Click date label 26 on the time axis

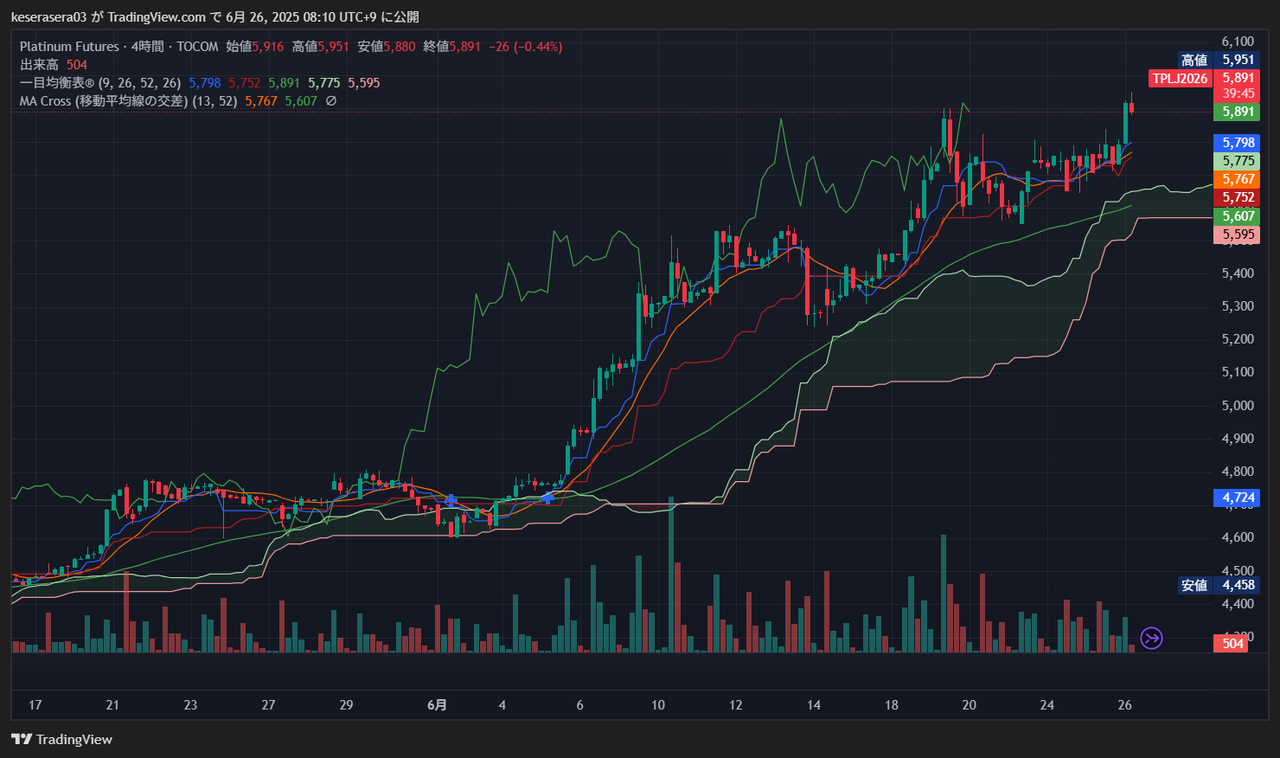1125,705
